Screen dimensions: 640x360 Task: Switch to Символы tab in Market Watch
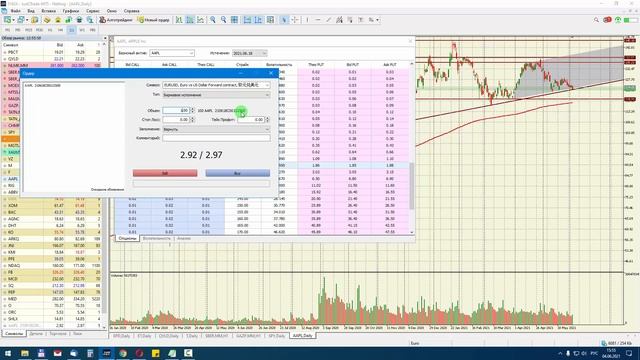(x=14, y=334)
